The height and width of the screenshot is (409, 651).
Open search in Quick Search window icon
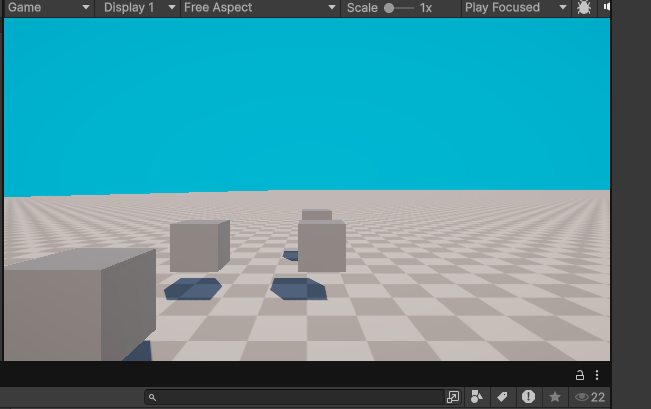pos(453,397)
